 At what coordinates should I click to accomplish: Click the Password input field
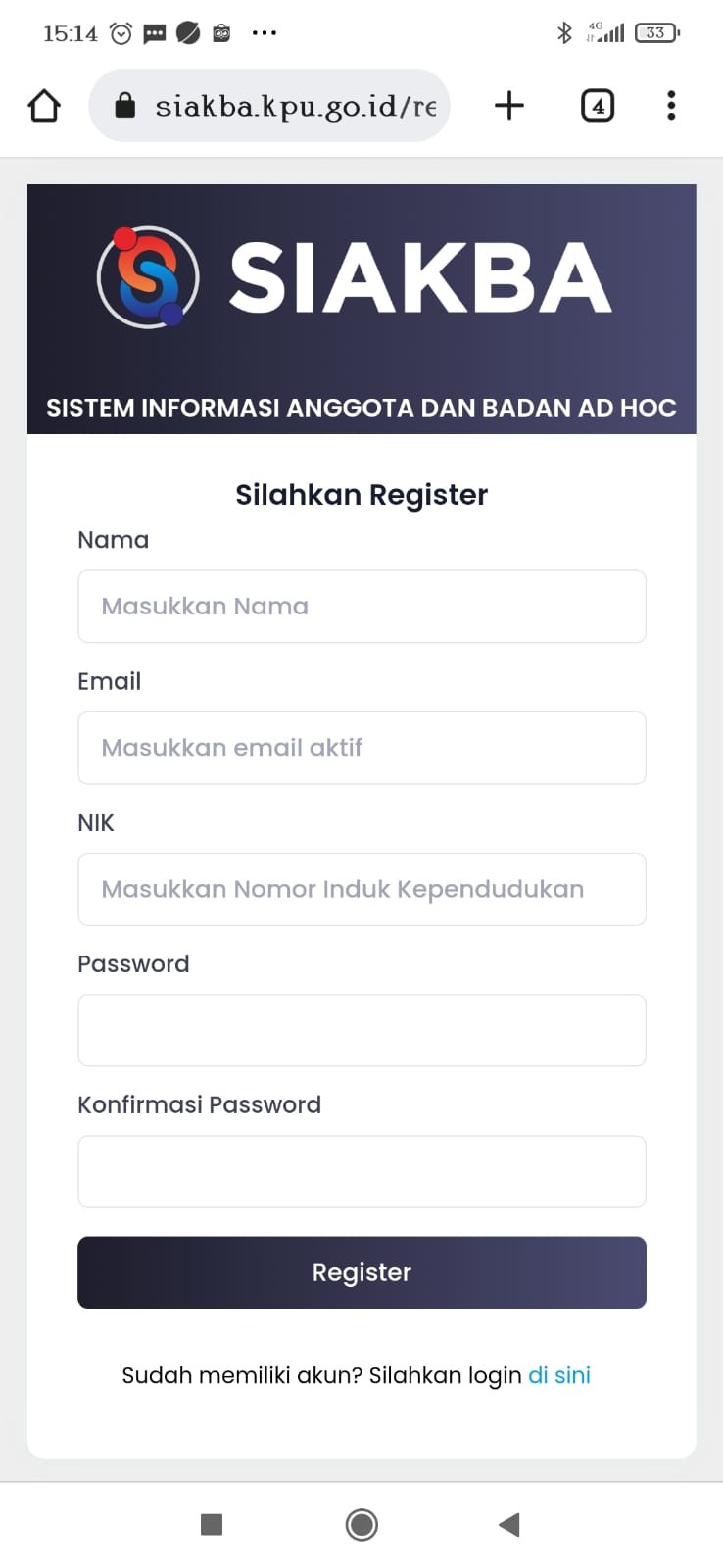point(361,1030)
